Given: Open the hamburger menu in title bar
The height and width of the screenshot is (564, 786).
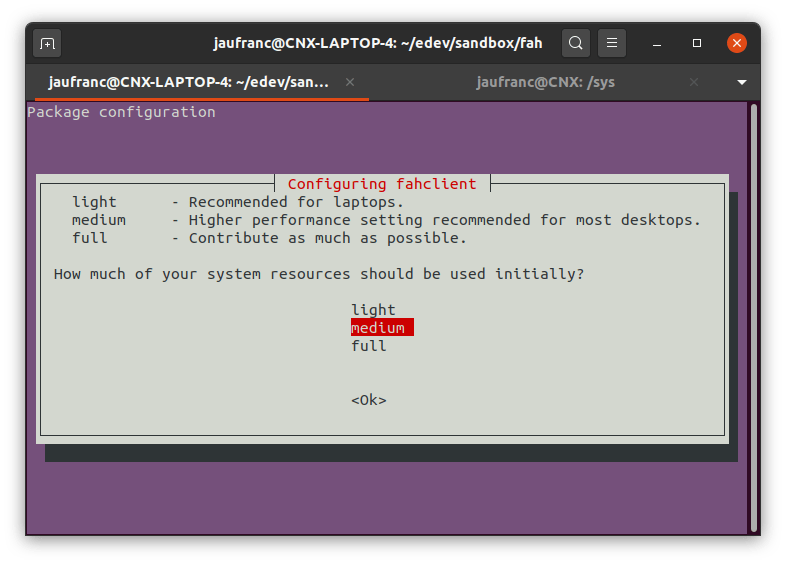Looking at the screenshot, I should [612, 43].
